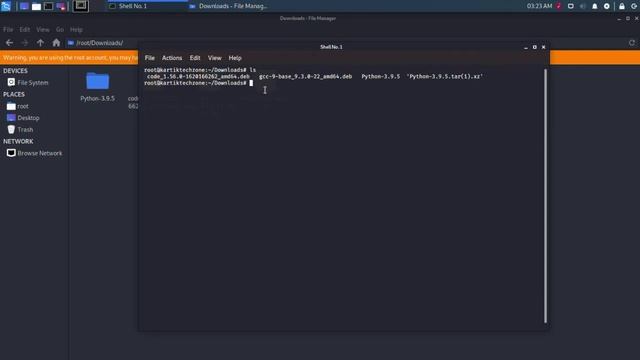Select File System in sidebar
The width and height of the screenshot is (640, 360).
coord(28,82)
